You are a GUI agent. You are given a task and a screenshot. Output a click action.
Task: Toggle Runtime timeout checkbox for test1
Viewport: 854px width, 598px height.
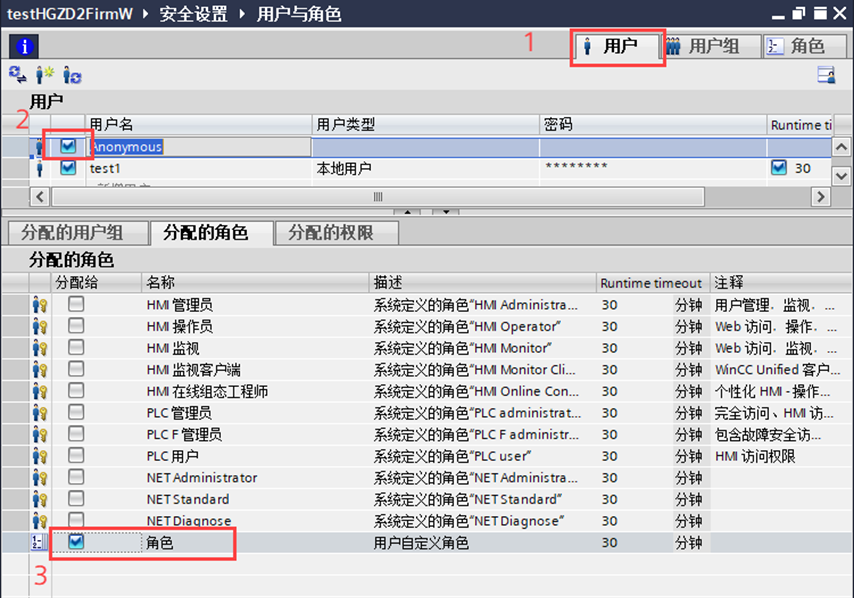pos(779,168)
